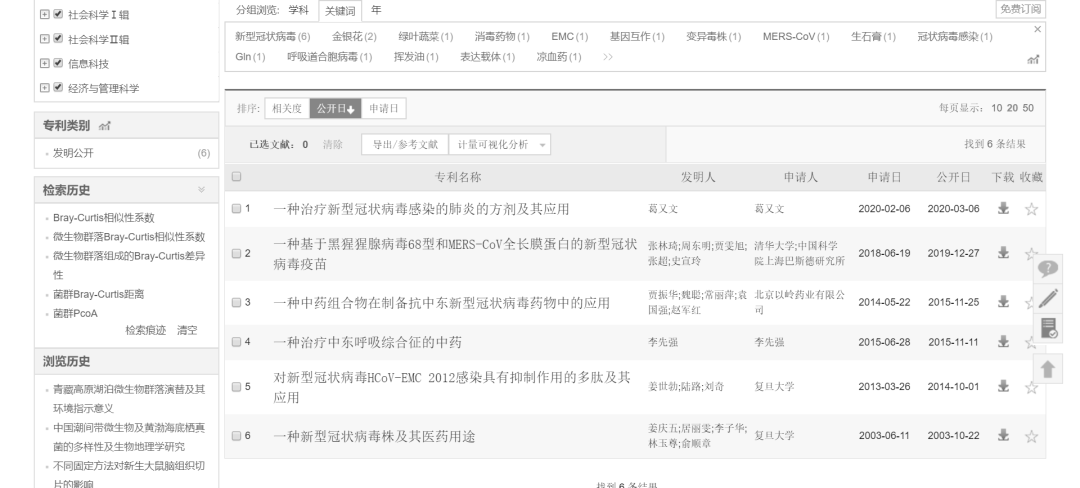Switch group browsing to 年

tap(376, 10)
